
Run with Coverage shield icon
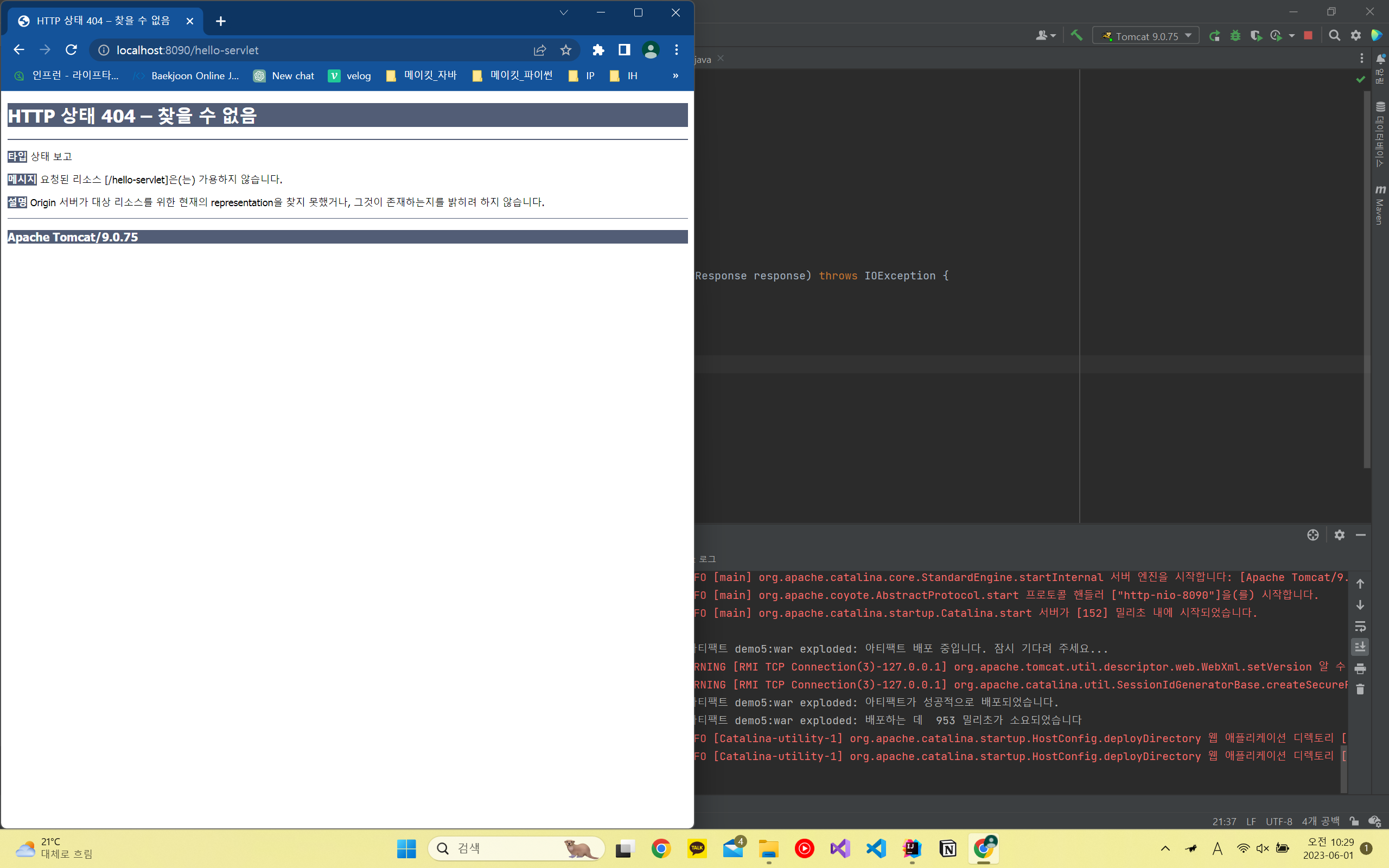1256,36
